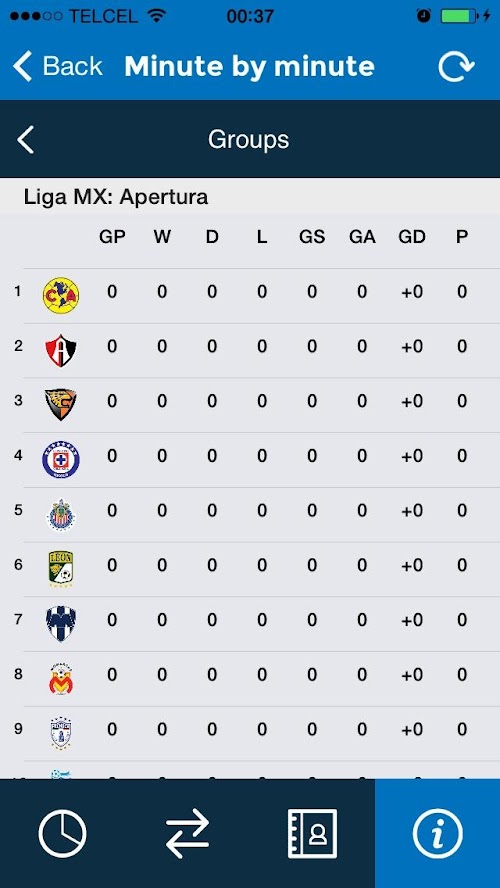Tap the refresh icon in header
This screenshot has height=888, width=500.
click(x=456, y=66)
